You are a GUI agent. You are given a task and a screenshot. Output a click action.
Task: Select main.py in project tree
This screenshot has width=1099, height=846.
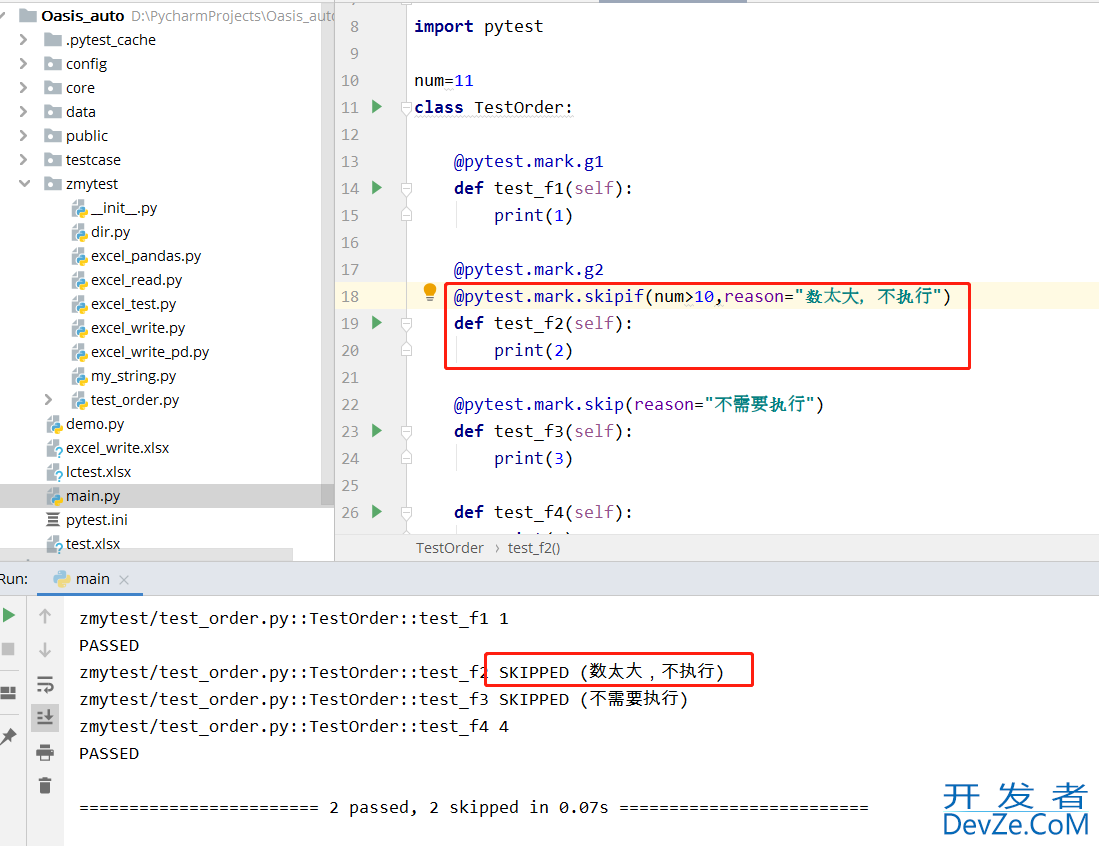click(93, 496)
